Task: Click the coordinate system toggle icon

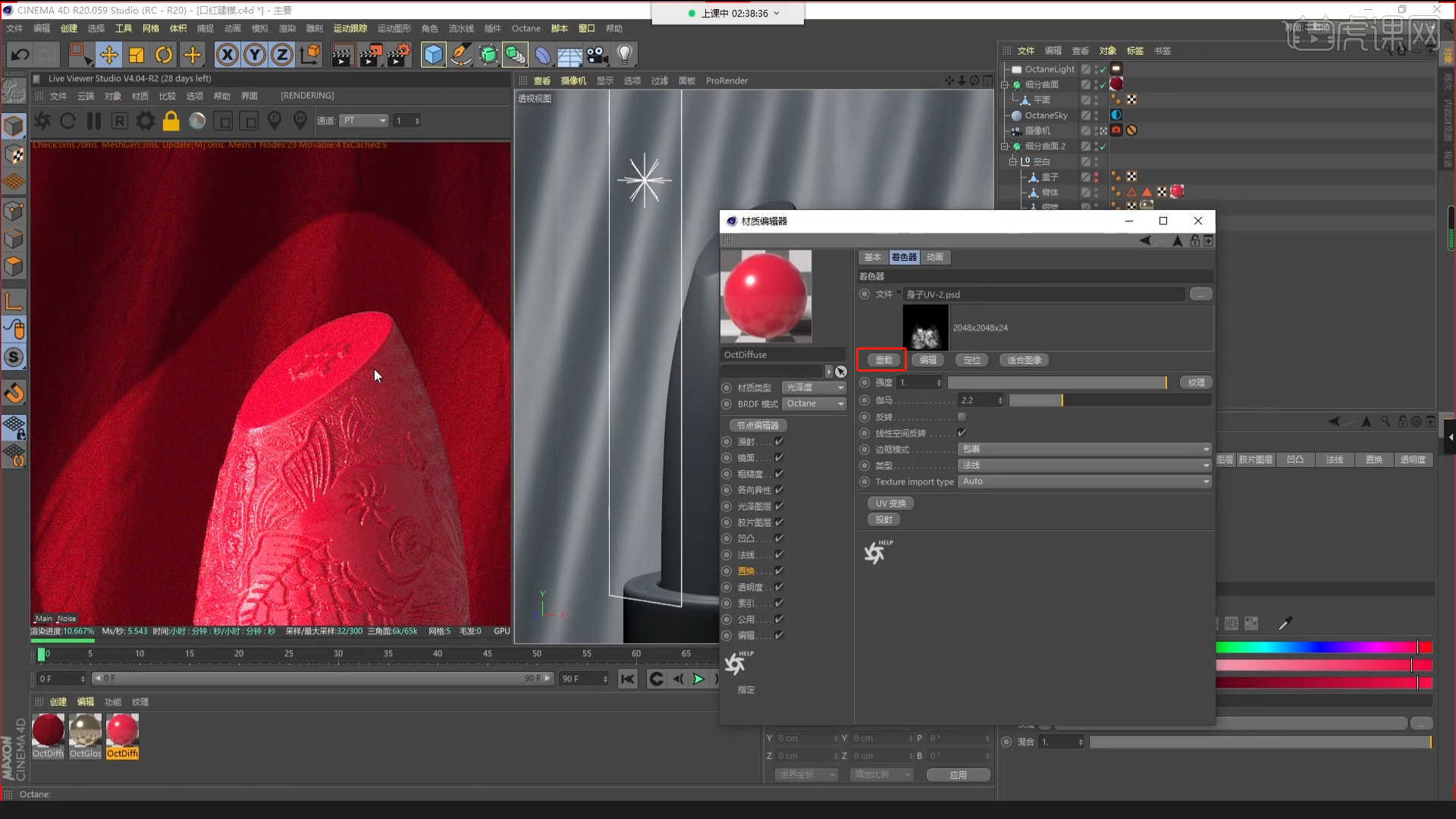Action: click(310, 55)
